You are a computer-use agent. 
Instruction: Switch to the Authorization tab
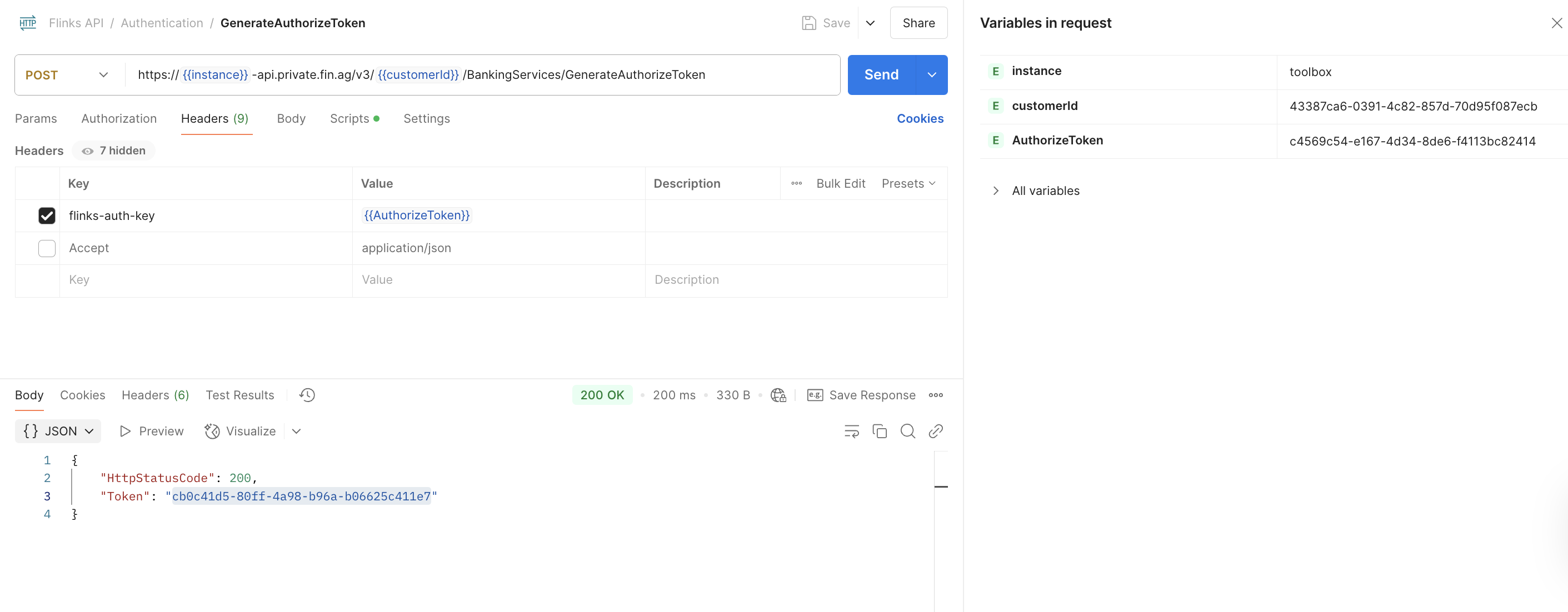[119, 119]
